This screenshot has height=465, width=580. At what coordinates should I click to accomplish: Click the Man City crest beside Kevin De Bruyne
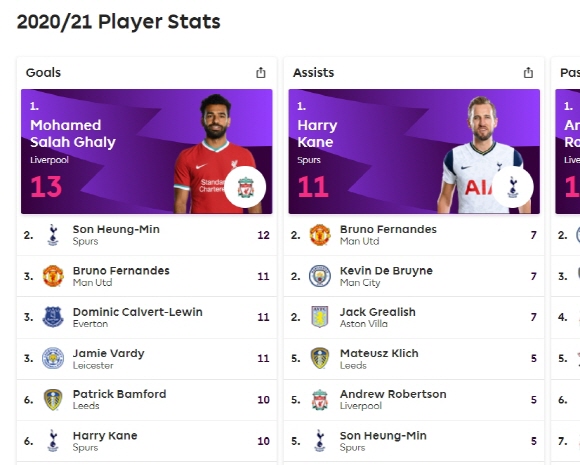[320, 276]
